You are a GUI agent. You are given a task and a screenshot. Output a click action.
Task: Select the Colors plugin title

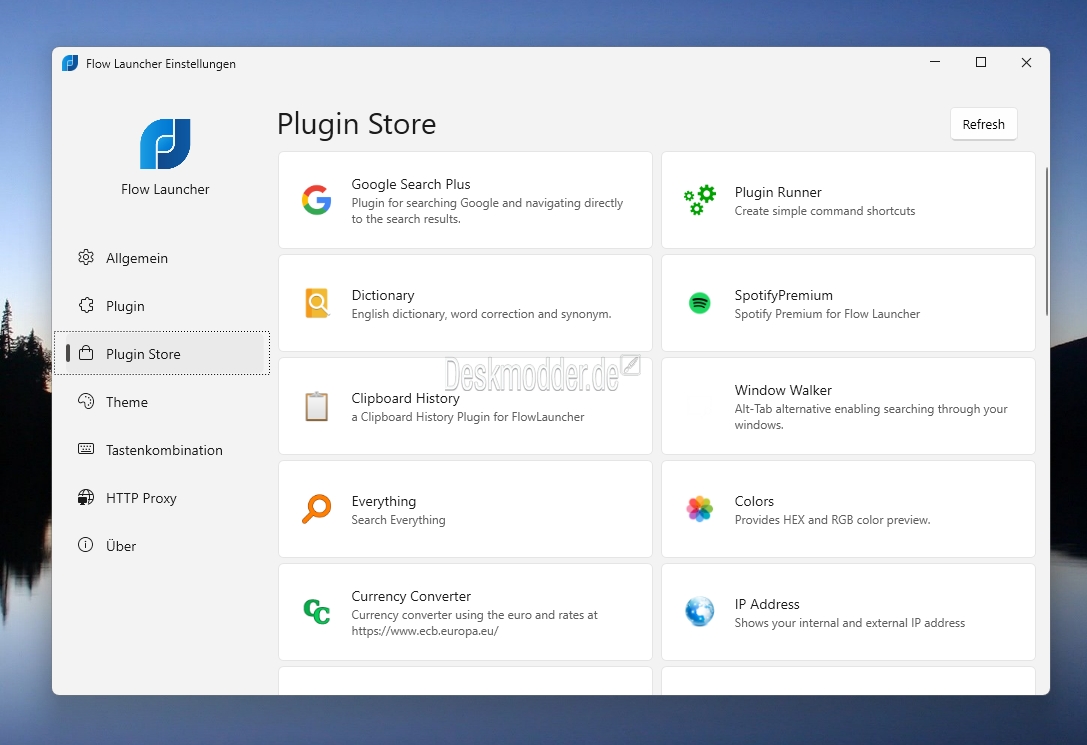pyautogui.click(x=754, y=501)
